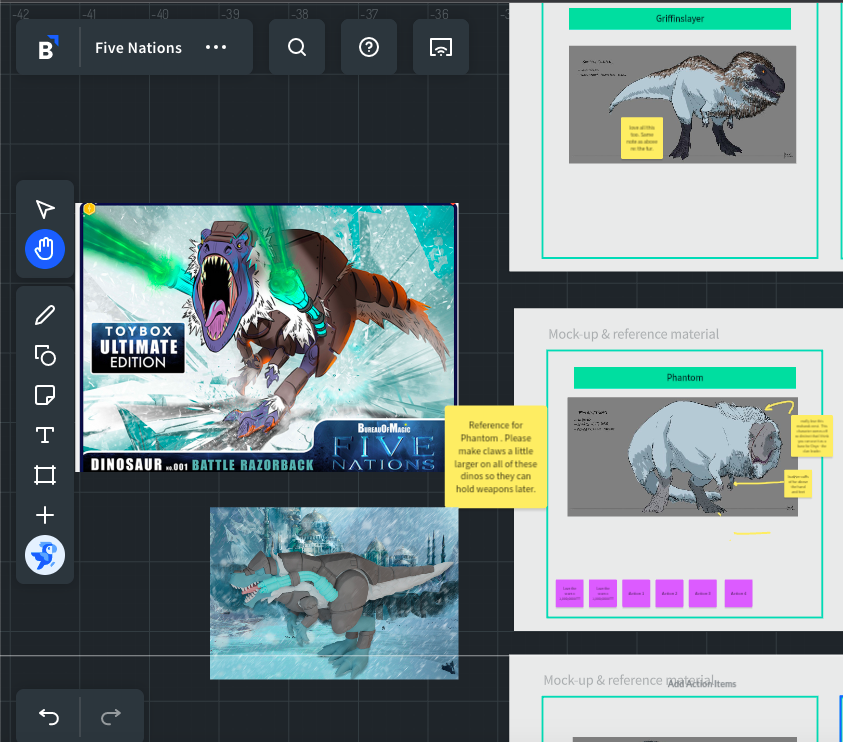This screenshot has height=742, width=843.
Task: Click the yellow Reference for Phantom note
Action: (x=496, y=456)
